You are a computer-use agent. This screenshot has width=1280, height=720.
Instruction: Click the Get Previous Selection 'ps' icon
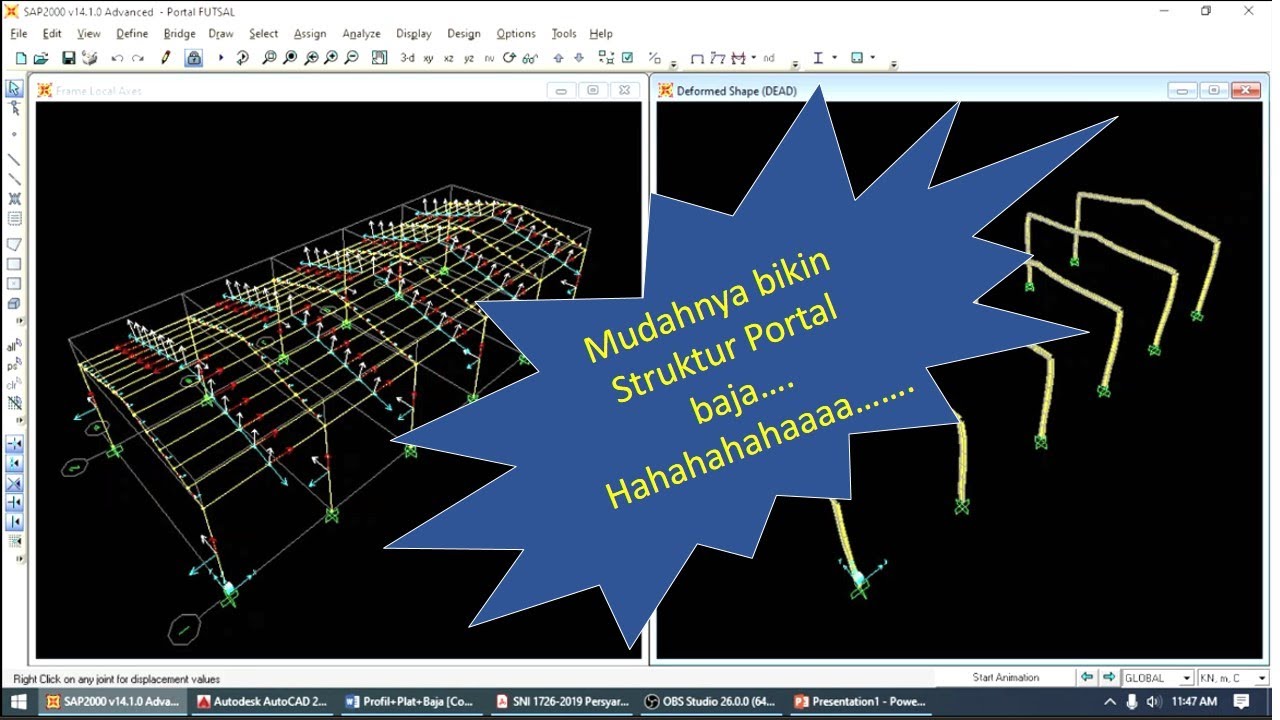point(14,365)
